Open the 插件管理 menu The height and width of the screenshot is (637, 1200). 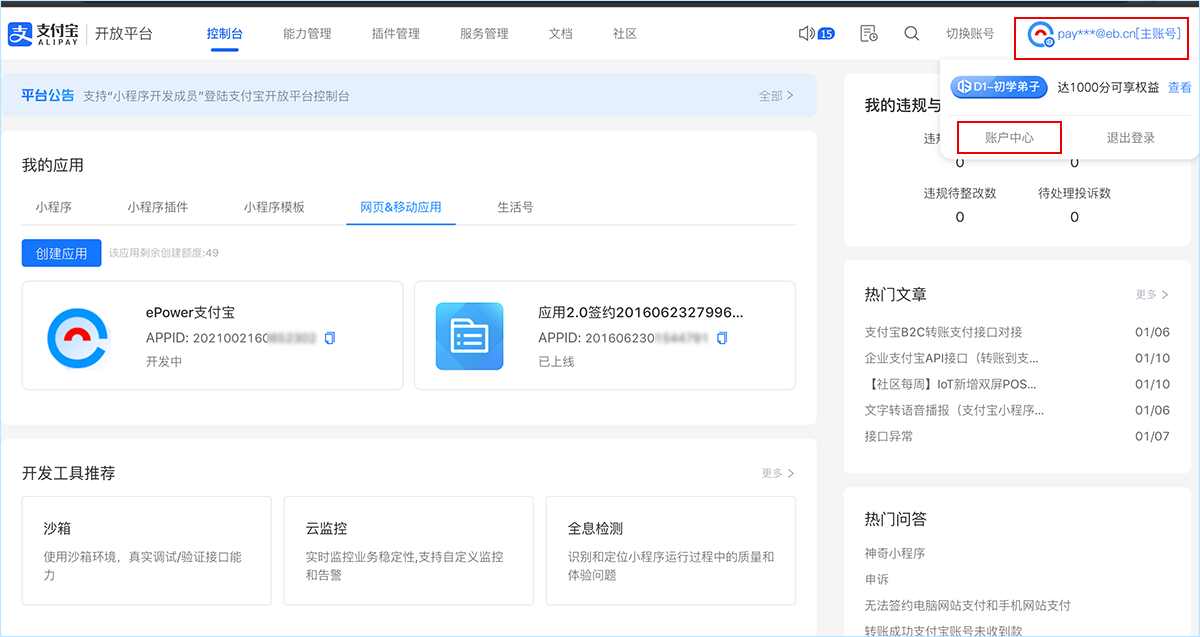coord(396,34)
